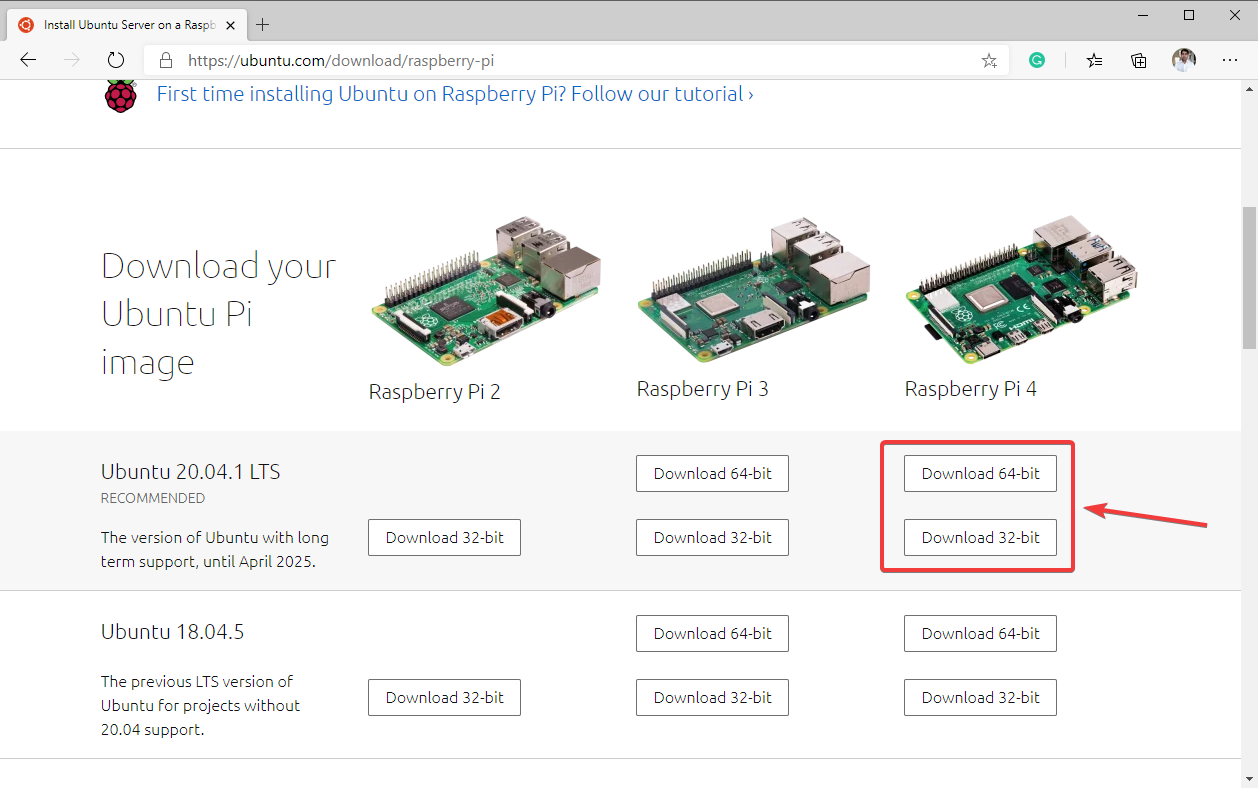Viewport: 1258px width, 788px height.
Task: Open the browser Settings and more menu
Action: (1230, 60)
